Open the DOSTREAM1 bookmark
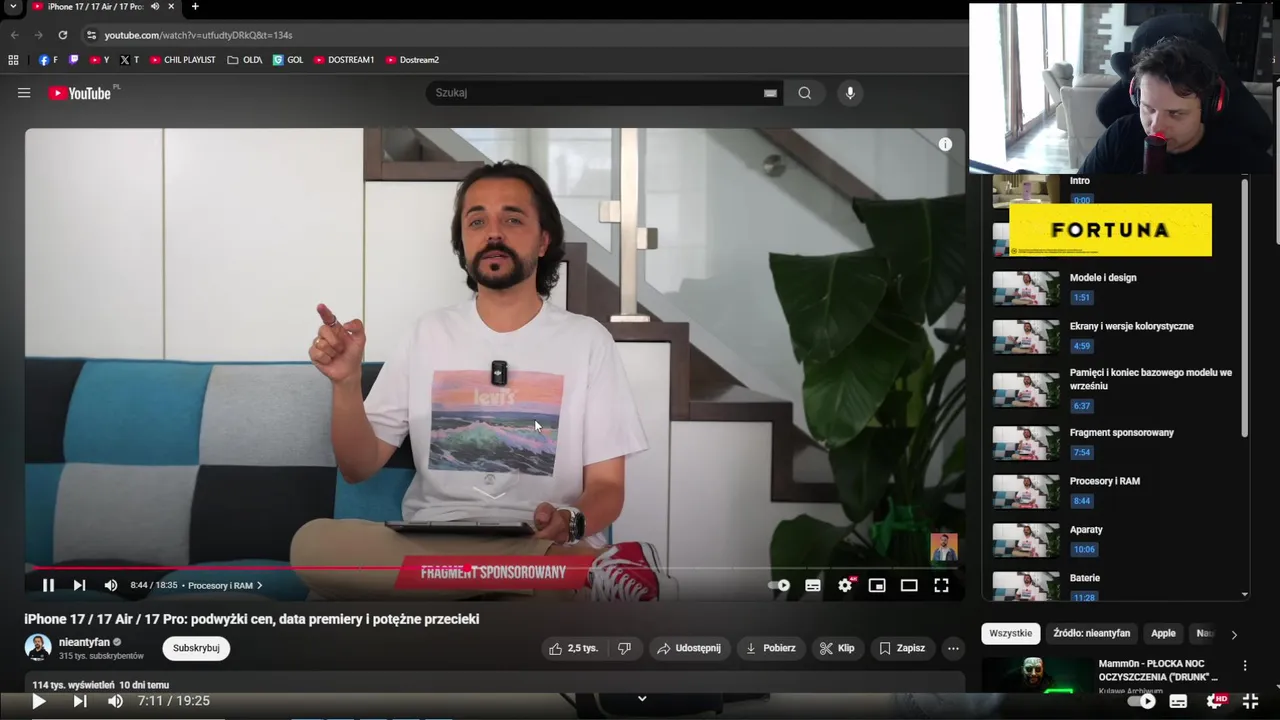The image size is (1280, 720). click(x=344, y=60)
